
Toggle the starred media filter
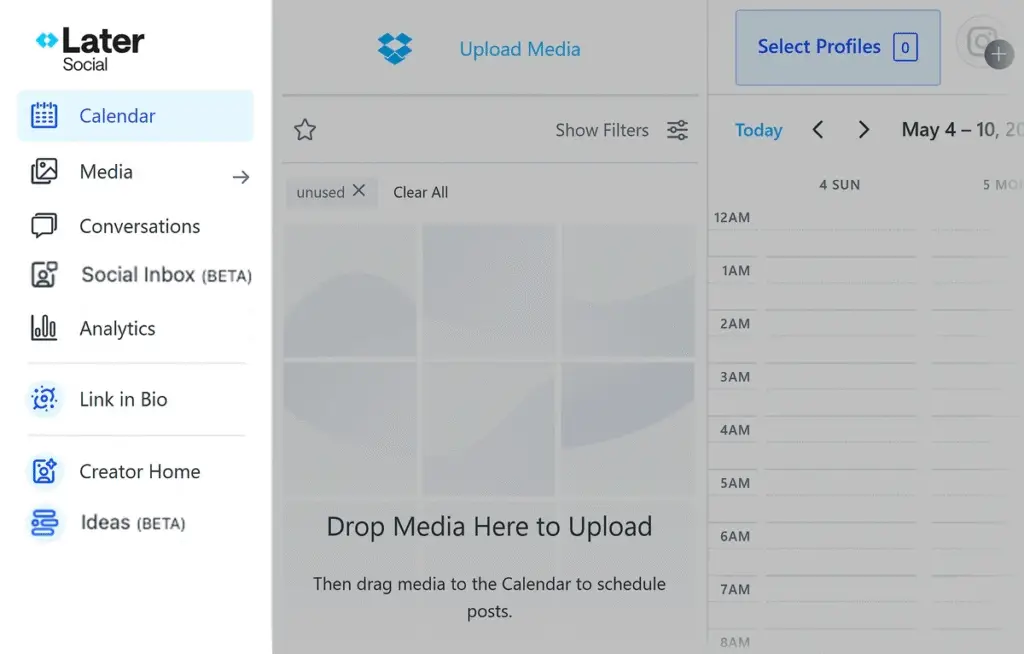pyautogui.click(x=305, y=130)
